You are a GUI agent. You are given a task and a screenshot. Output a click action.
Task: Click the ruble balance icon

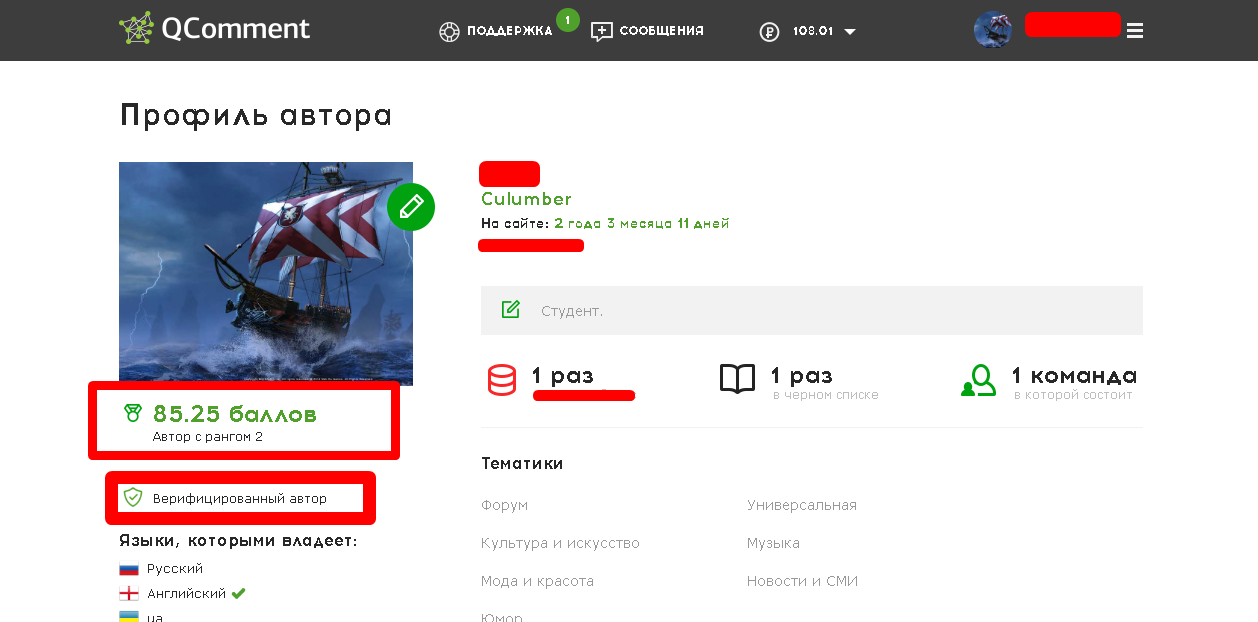[x=769, y=32]
